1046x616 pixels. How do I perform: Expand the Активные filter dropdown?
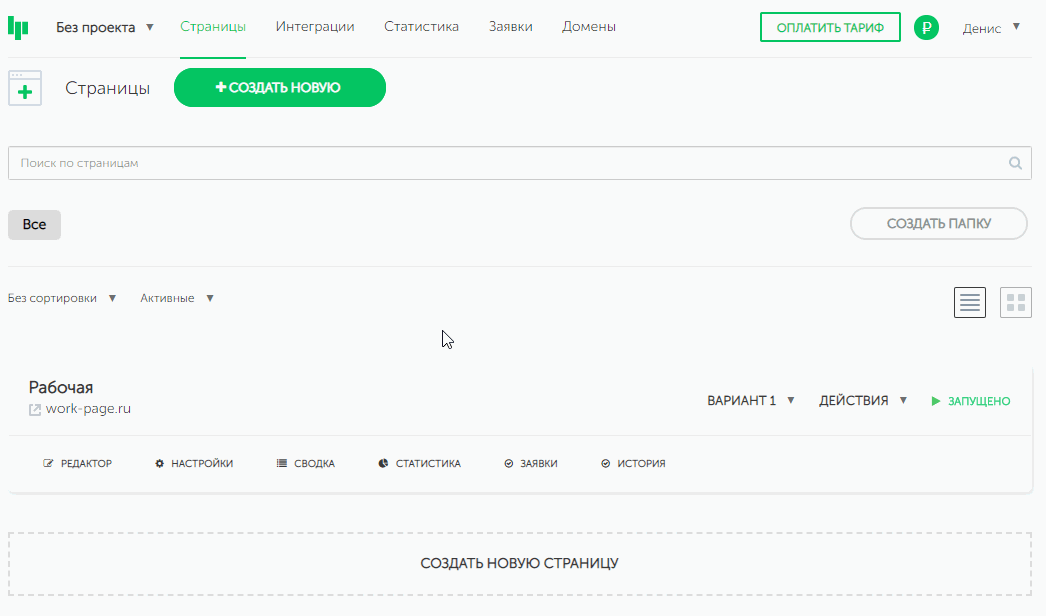pyautogui.click(x=177, y=298)
